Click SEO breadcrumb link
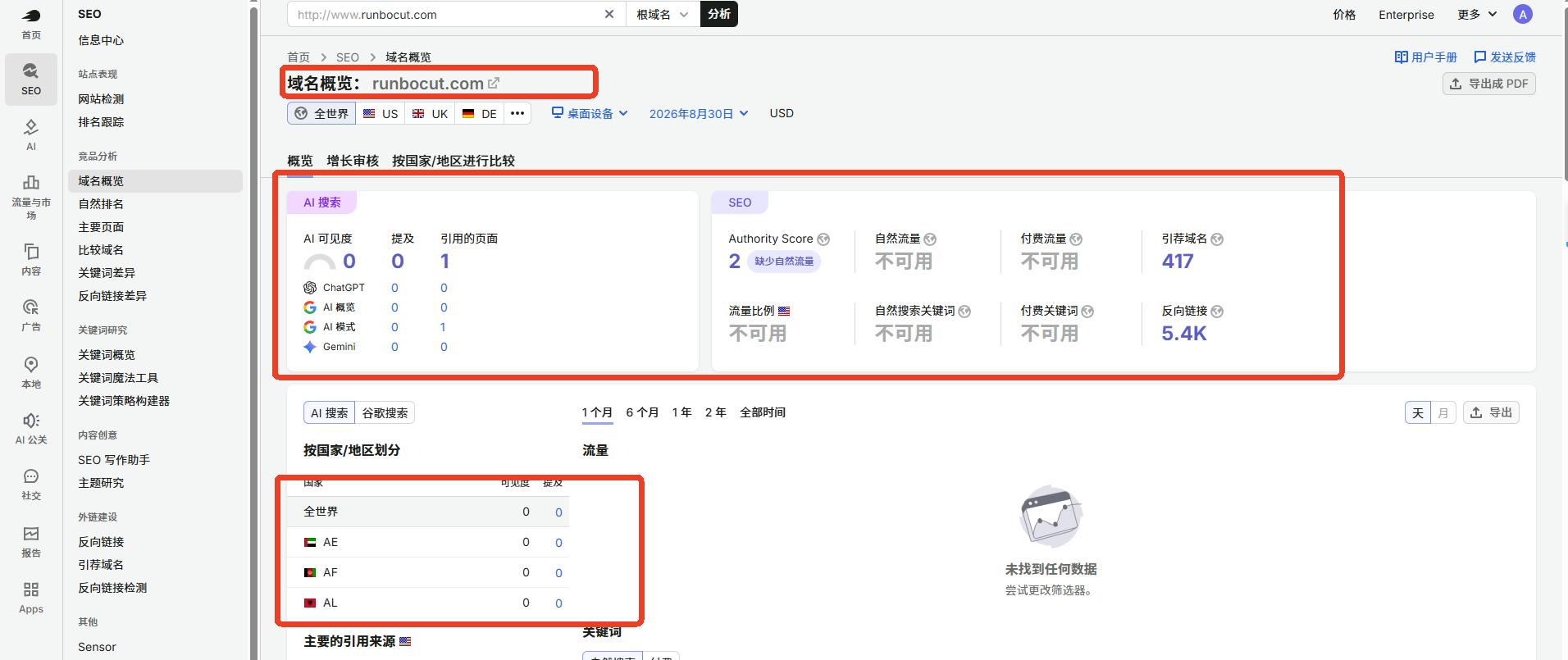1568x660 pixels. click(x=348, y=57)
